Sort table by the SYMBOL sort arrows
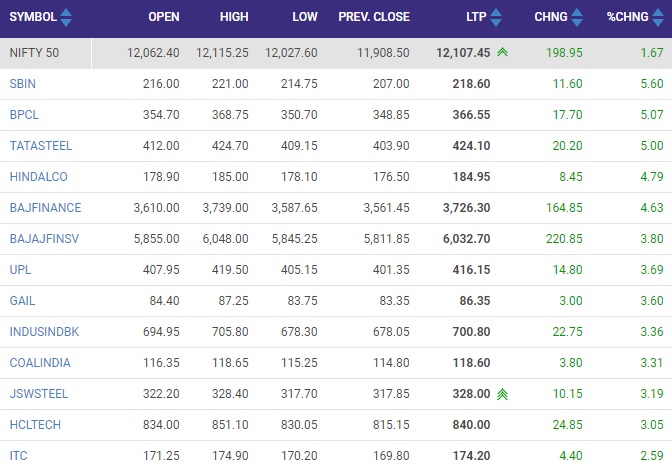Viewport: 672px width, 466px height. coord(66,17)
